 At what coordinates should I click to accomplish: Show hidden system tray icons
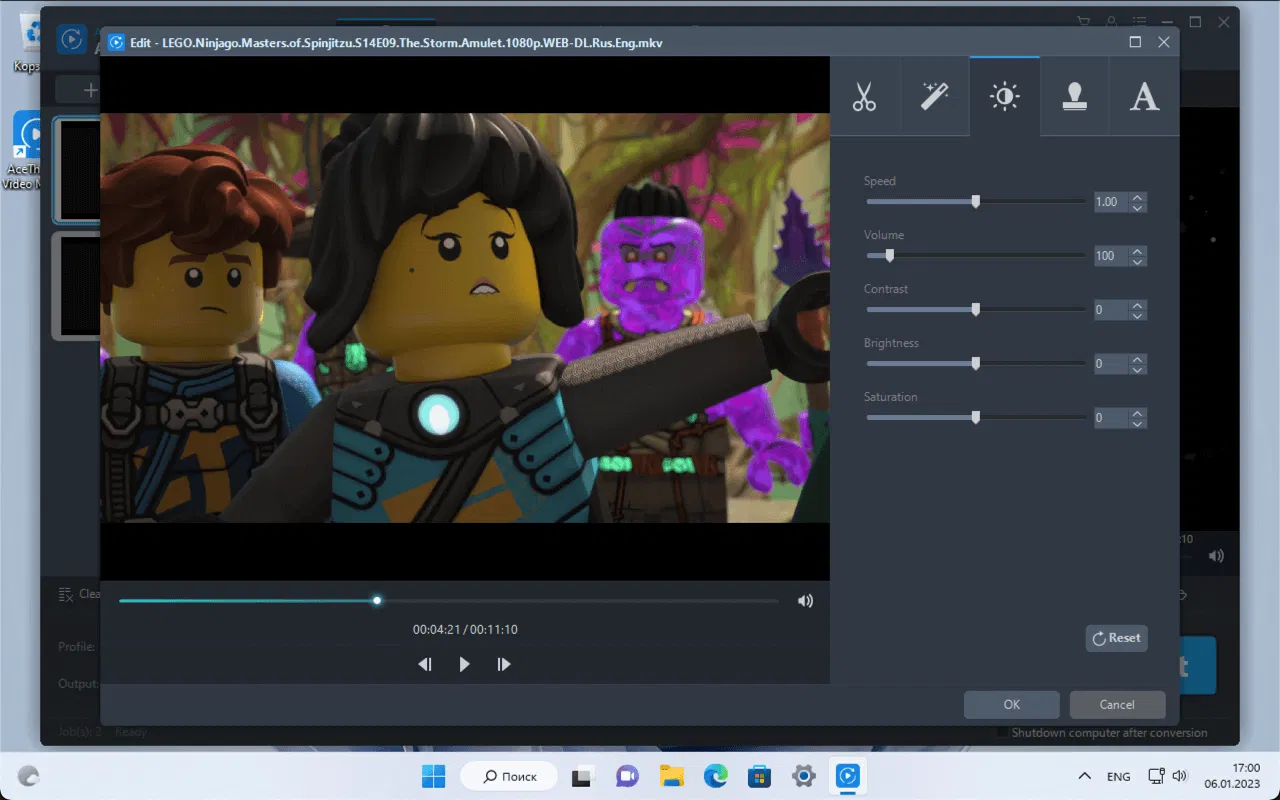pos(1084,776)
